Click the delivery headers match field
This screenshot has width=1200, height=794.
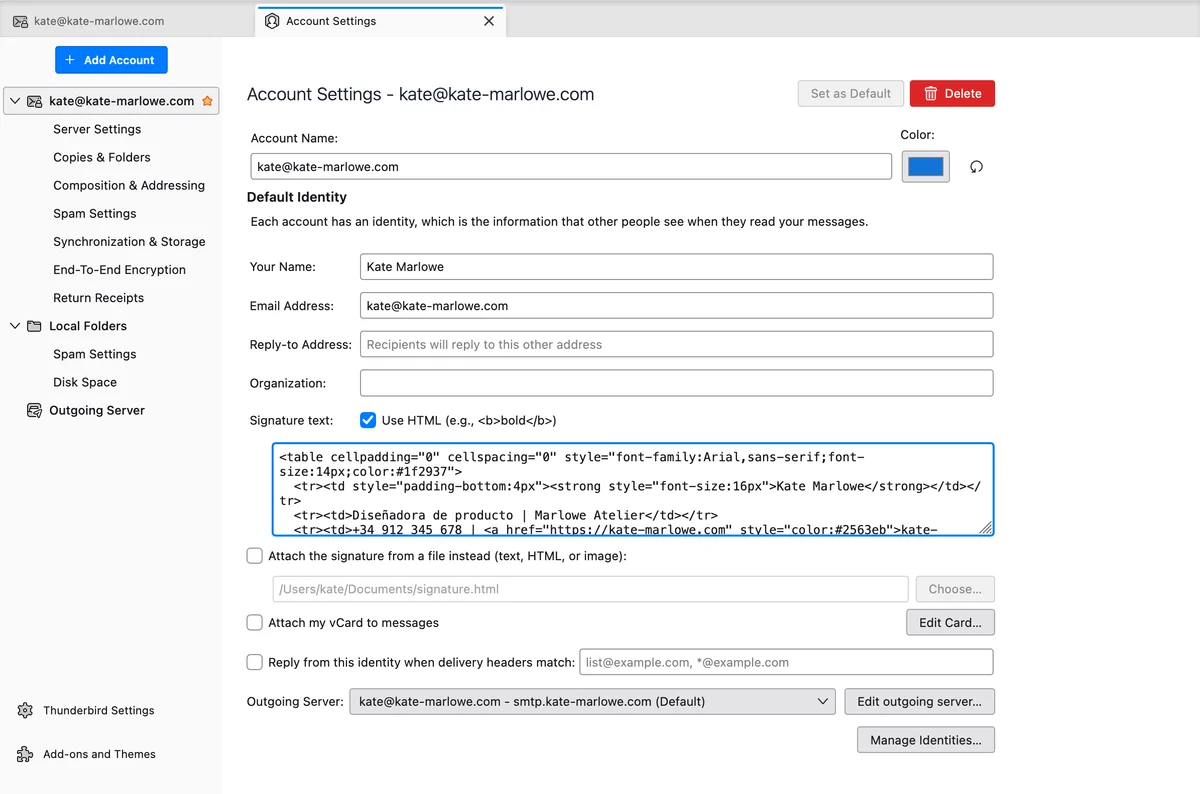coord(786,662)
